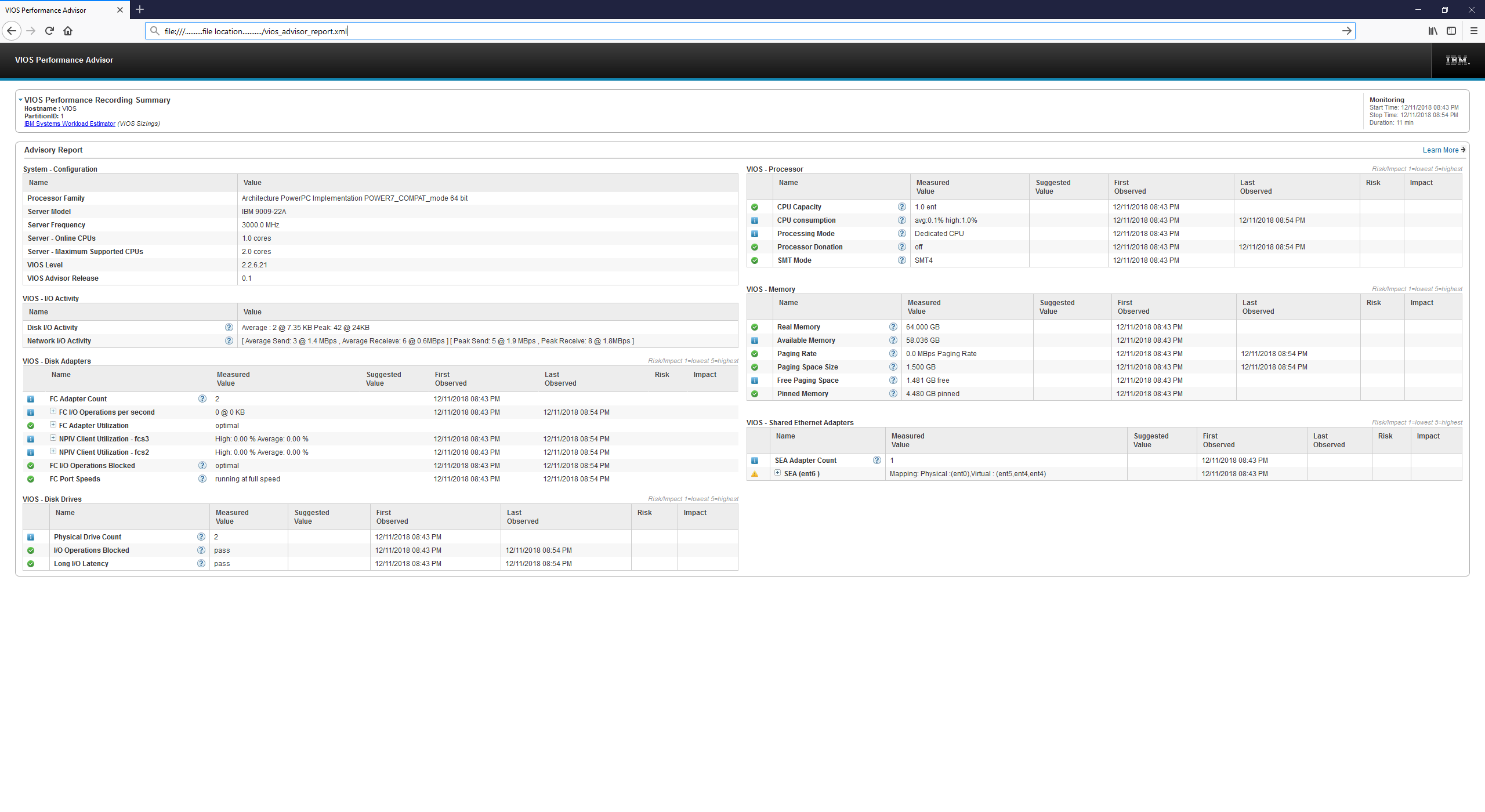Open help icon for Paging Space Size
Image resolution: width=1485 pixels, height=812 pixels.
coord(893,367)
